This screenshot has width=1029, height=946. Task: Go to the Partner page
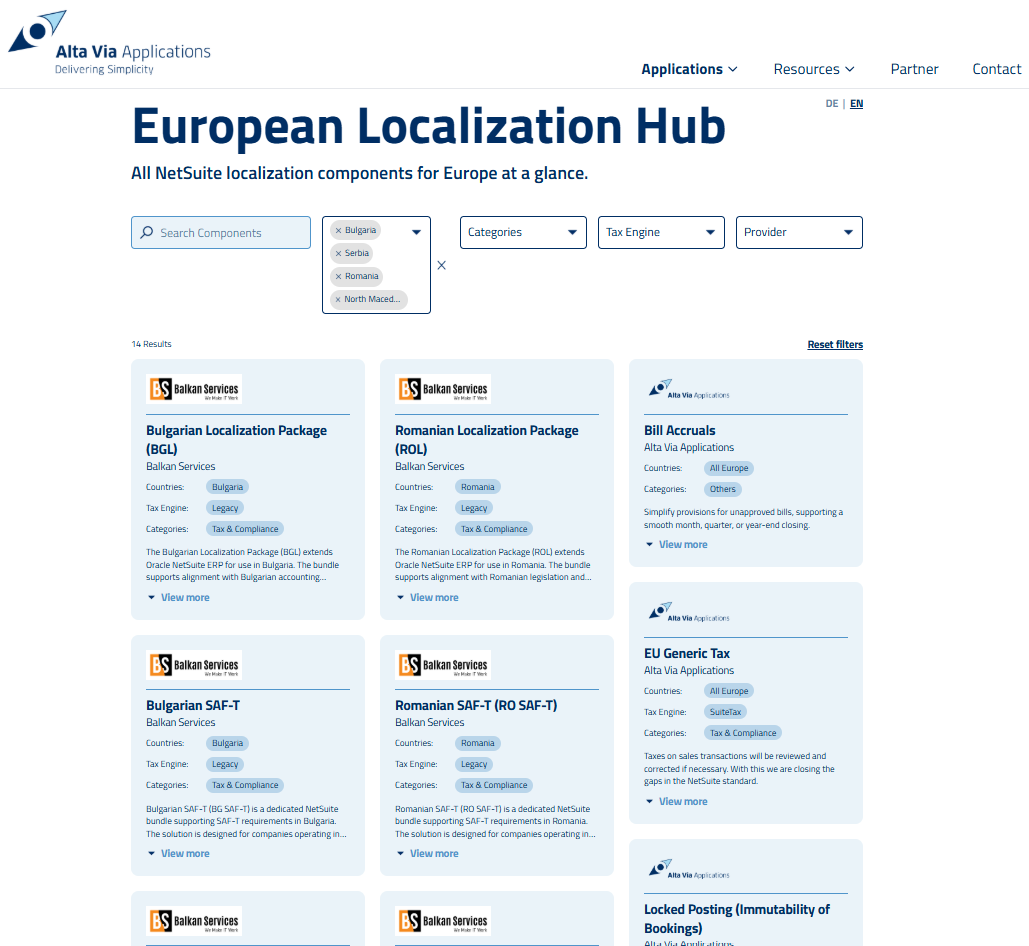pyautogui.click(x=914, y=69)
